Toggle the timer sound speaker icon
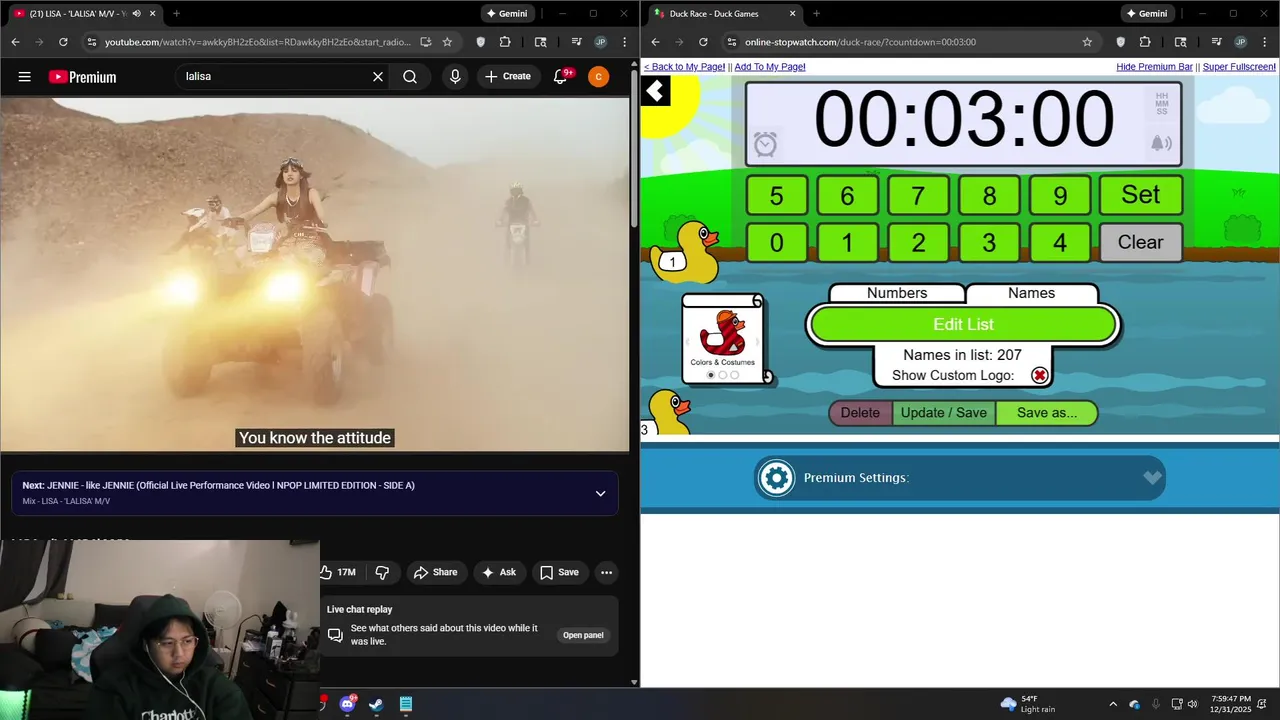Viewport: 1280px width, 720px height. coord(1161,143)
